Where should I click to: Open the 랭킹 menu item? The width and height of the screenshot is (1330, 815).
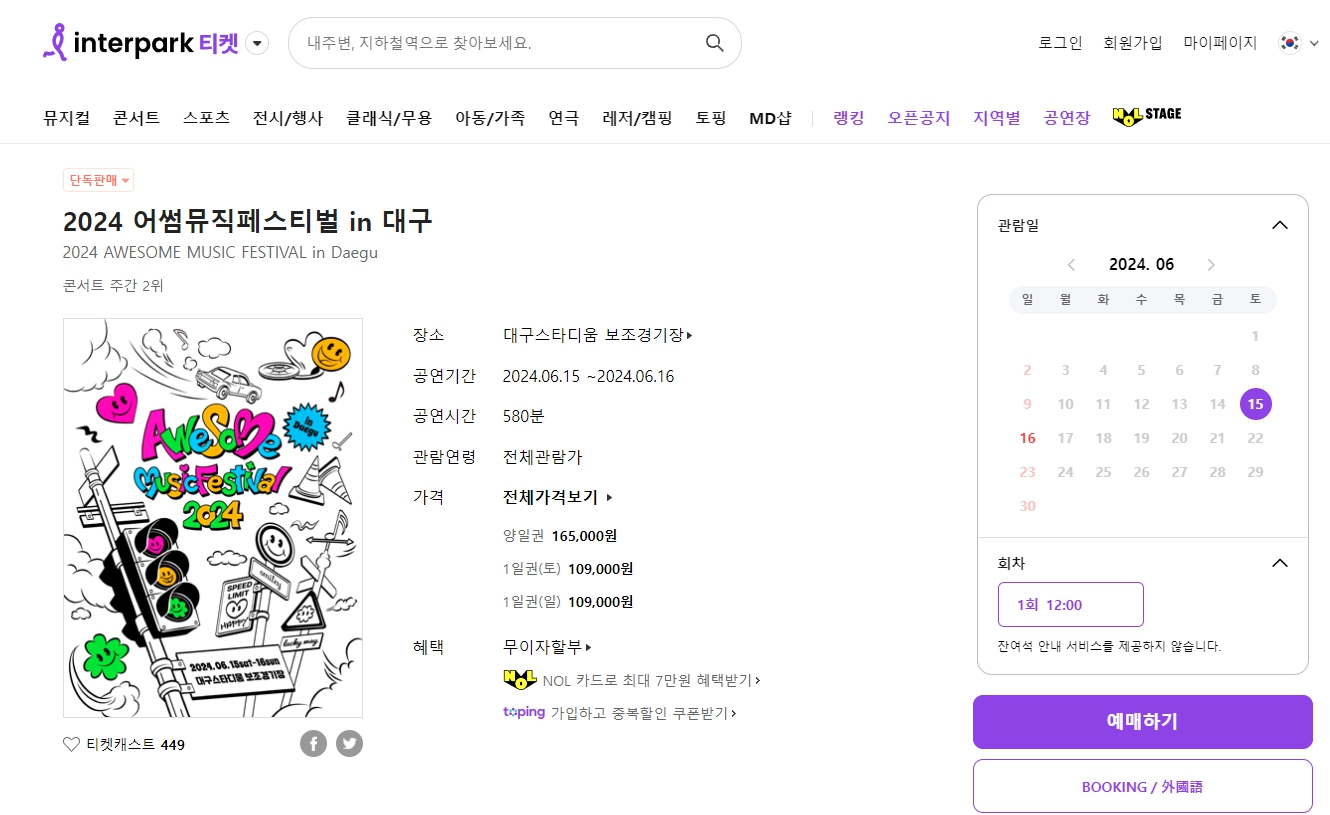point(849,117)
